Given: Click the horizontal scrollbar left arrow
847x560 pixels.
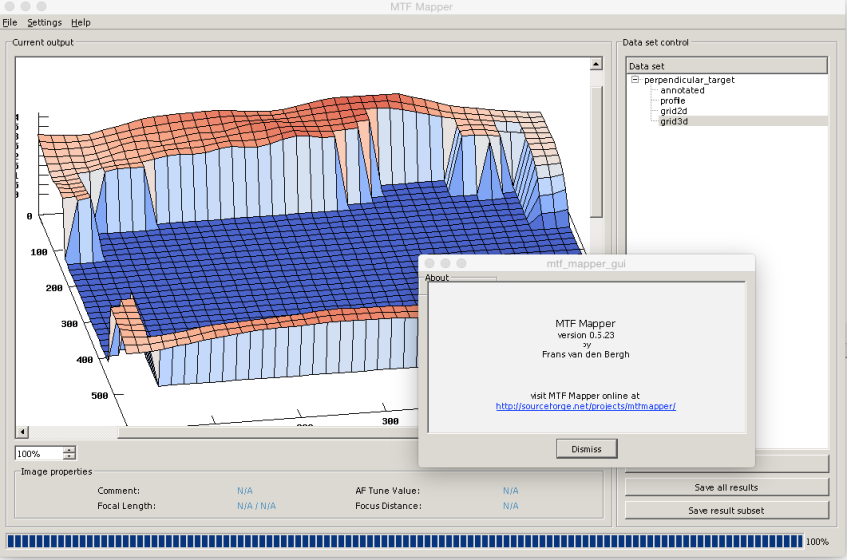Looking at the screenshot, I should [22, 432].
